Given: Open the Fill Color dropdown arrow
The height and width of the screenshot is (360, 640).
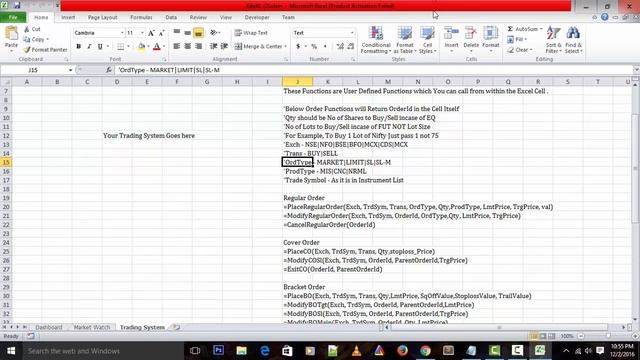Looking at the screenshot, I should [148, 47].
